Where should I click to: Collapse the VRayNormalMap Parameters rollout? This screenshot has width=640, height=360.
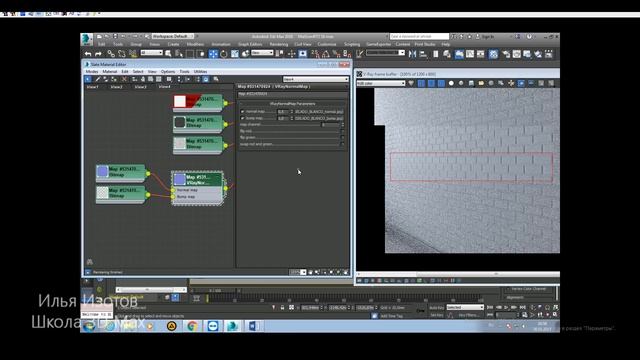coord(292,104)
